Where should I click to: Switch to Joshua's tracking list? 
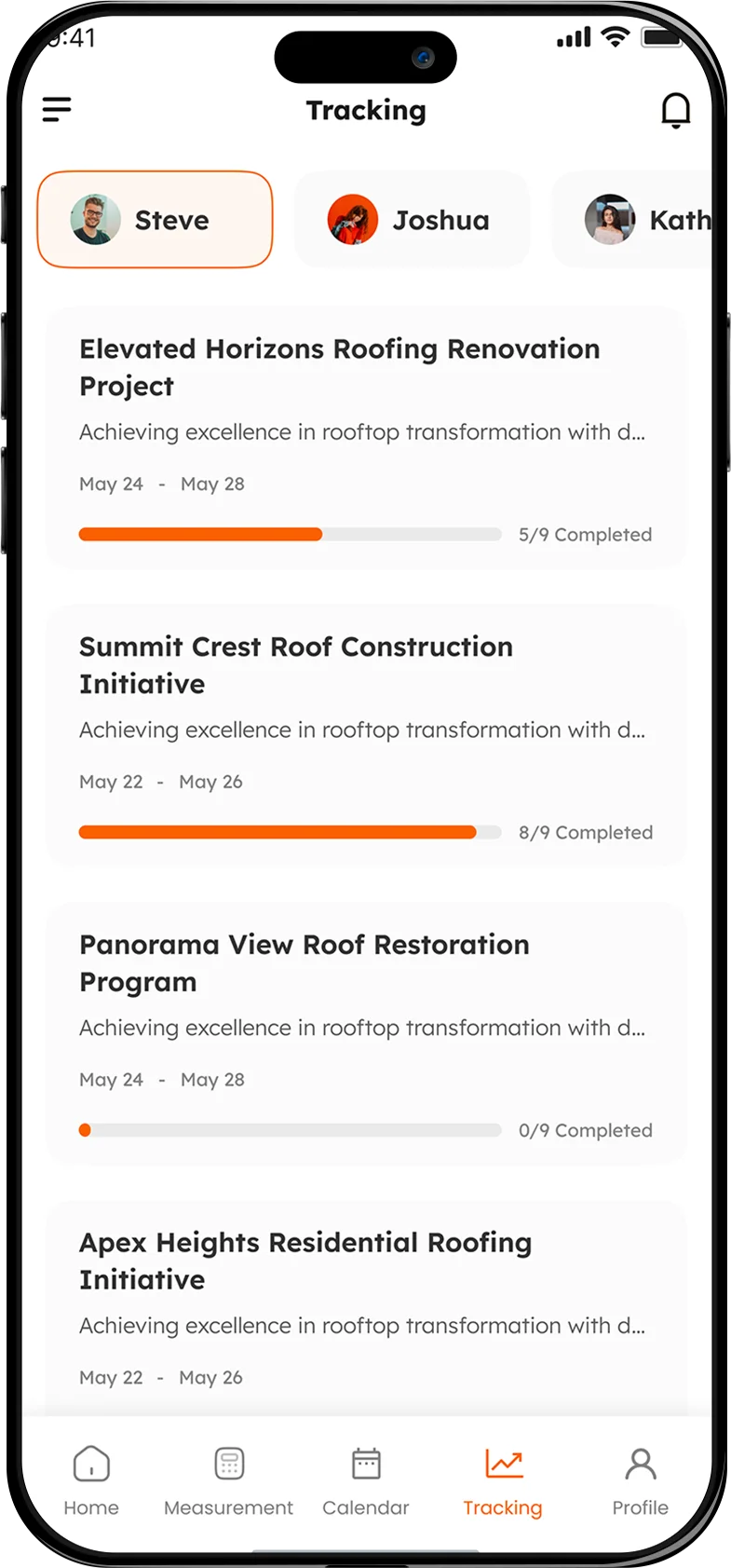[413, 220]
